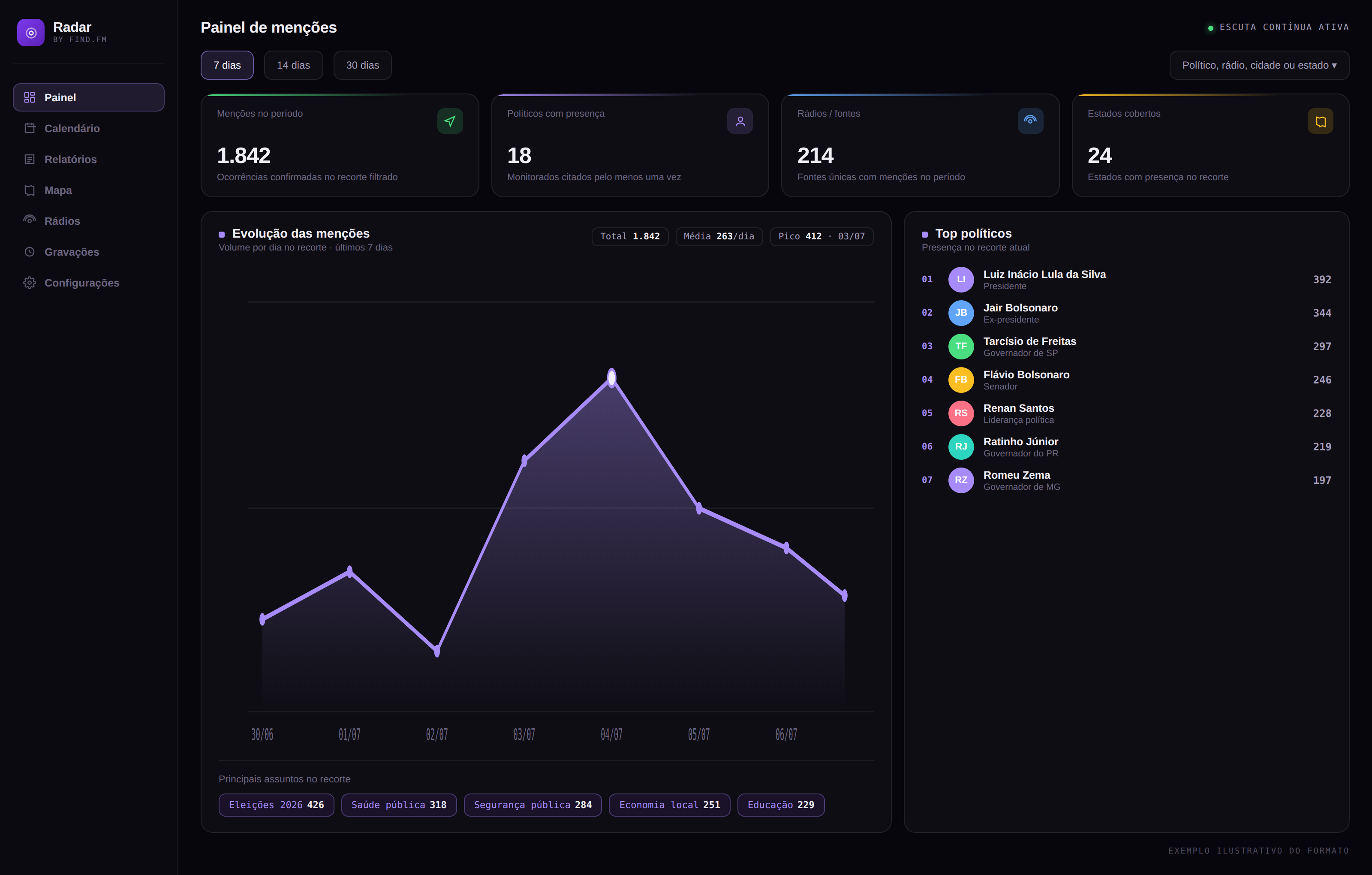Click the Top políticos heading
Screen dimensions: 1372x875
973,234
